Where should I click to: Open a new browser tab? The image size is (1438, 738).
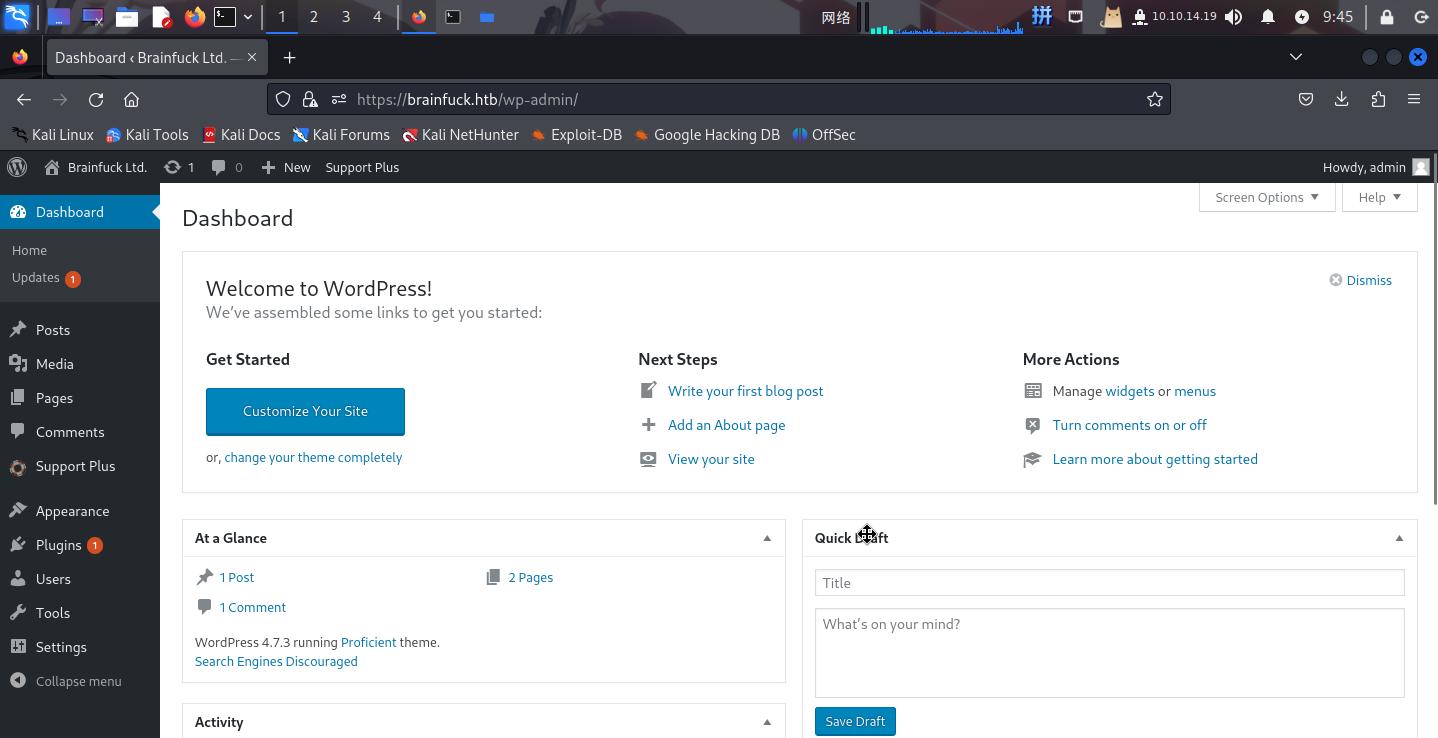coord(289,57)
